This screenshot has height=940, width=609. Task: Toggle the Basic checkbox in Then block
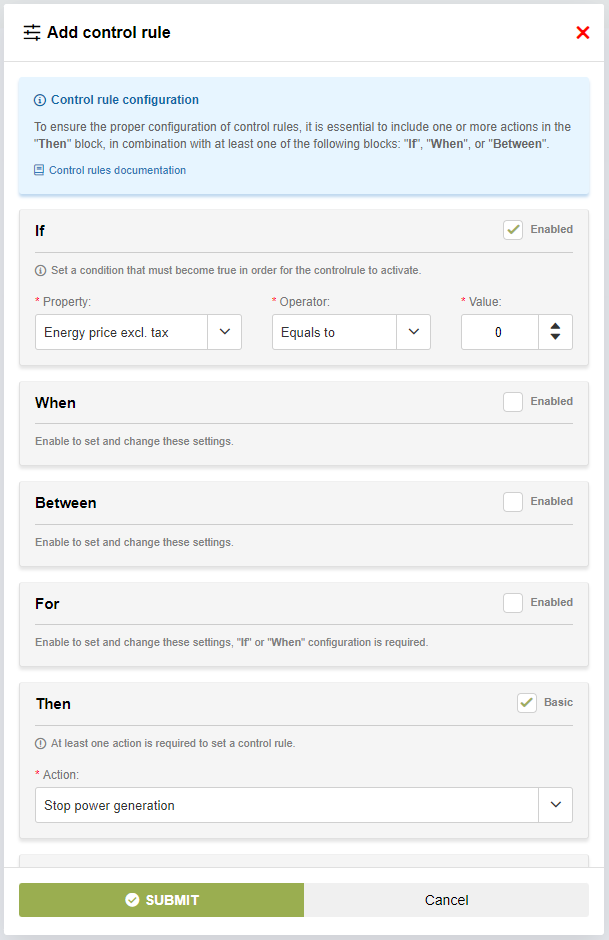click(x=527, y=703)
